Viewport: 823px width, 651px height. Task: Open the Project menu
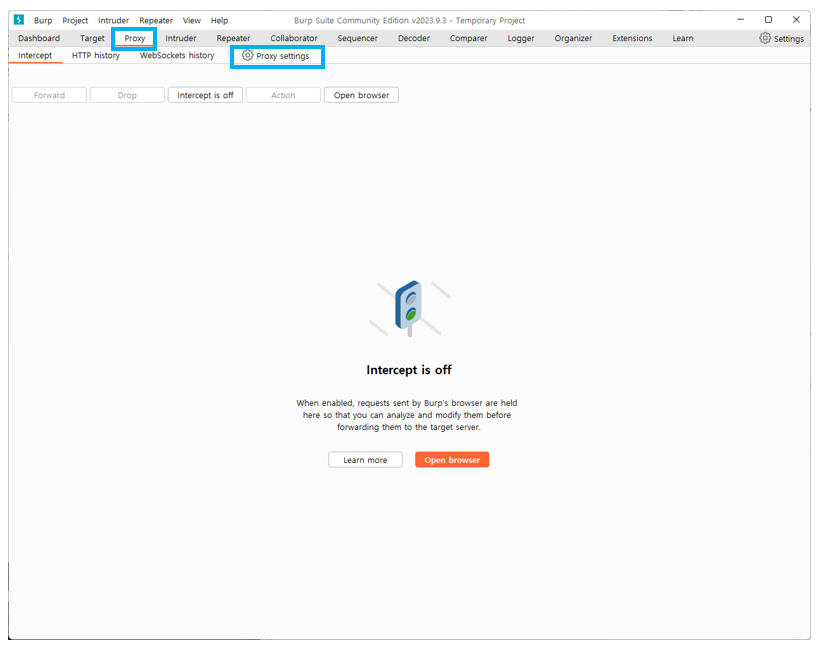75,20
